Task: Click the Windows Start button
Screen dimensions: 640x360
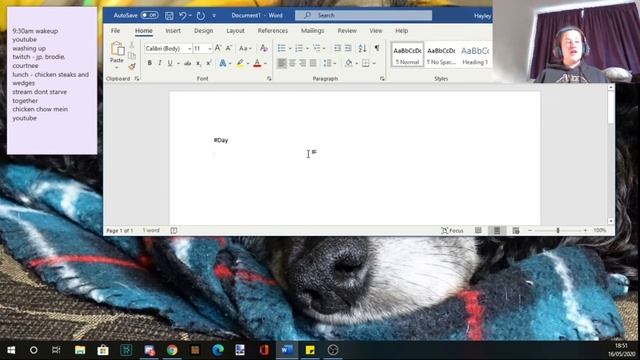Action: pos(11,350)
